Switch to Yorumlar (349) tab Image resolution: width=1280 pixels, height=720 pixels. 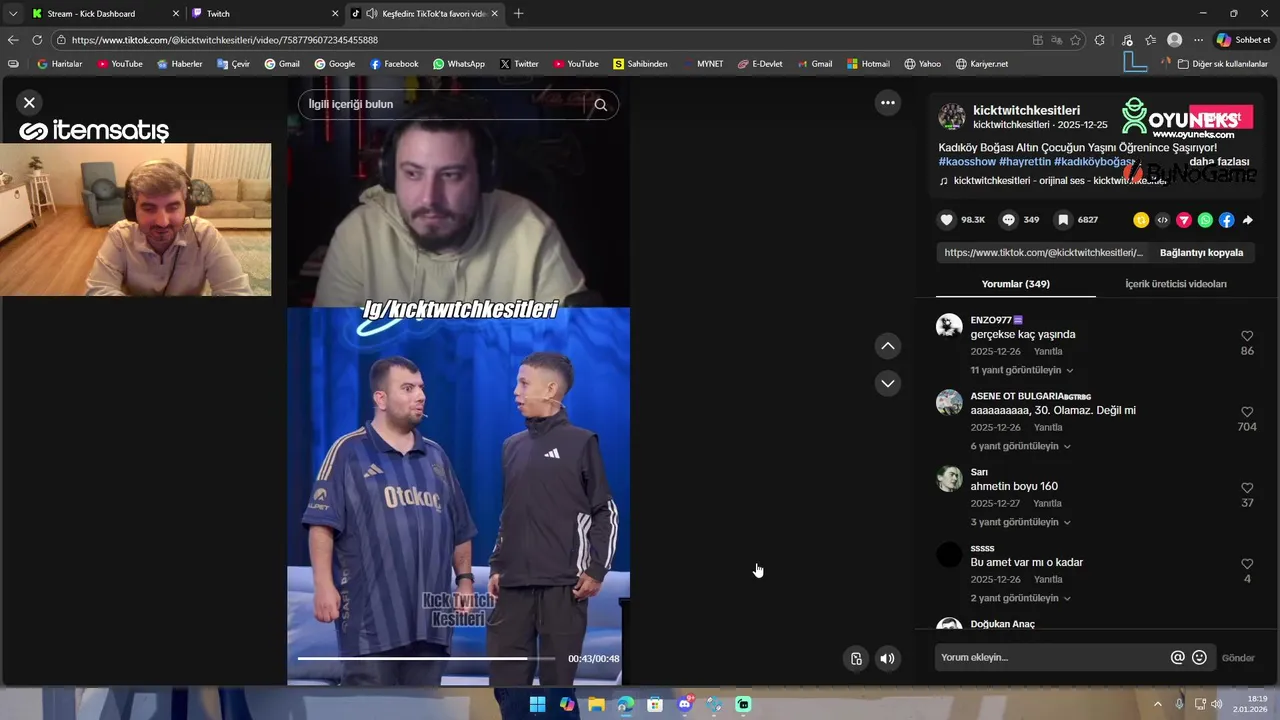[x=1015, y=284]
